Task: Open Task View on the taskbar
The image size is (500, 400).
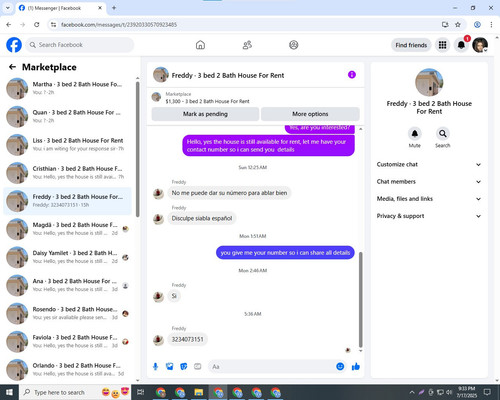Action: (x=141, y=392)
